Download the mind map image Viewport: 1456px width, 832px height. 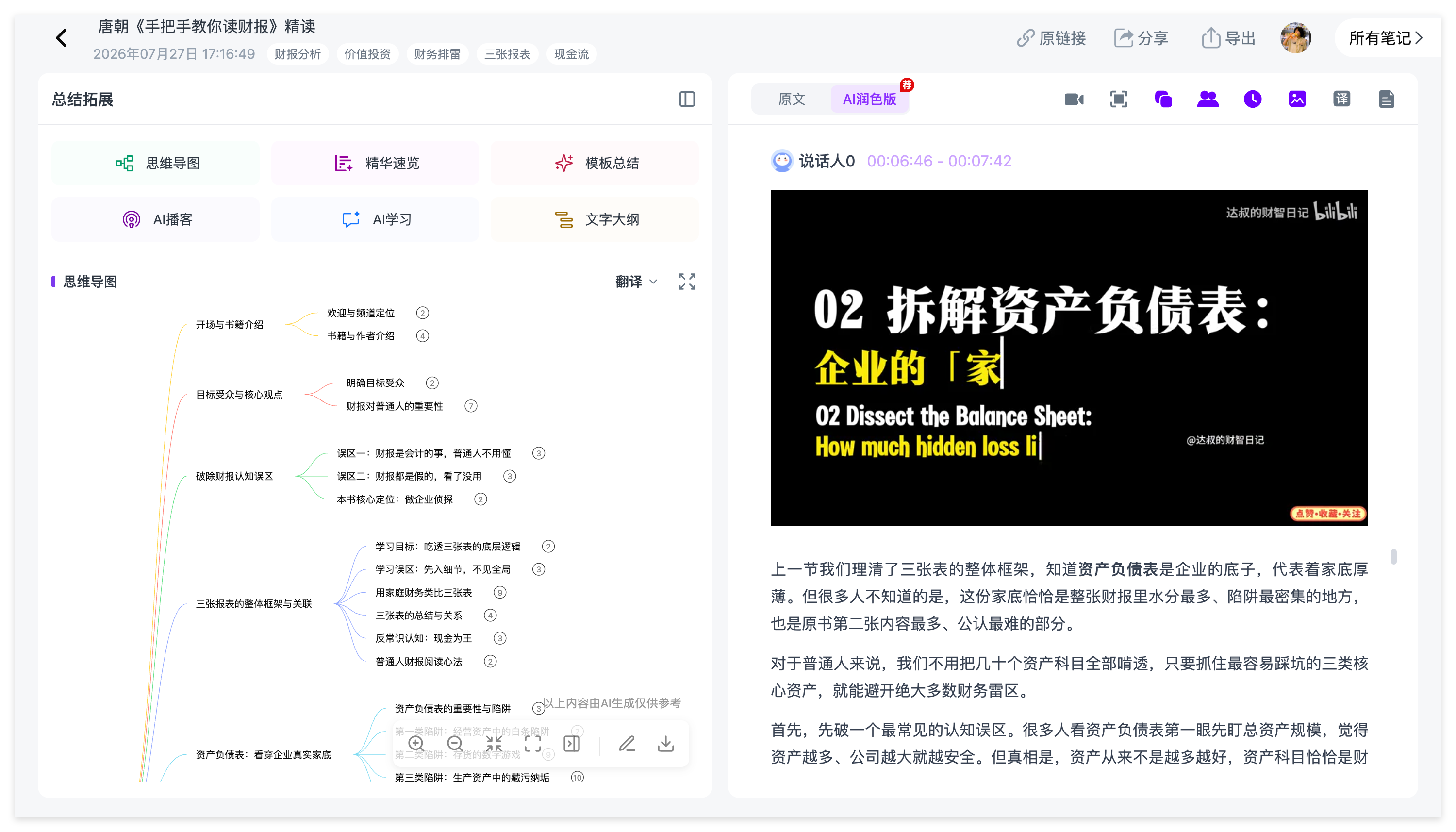click(x=665, y=744)
